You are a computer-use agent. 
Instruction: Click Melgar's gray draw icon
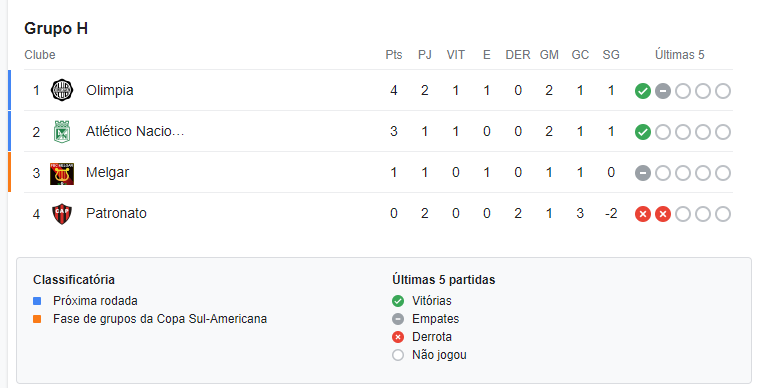click(643, 173)
